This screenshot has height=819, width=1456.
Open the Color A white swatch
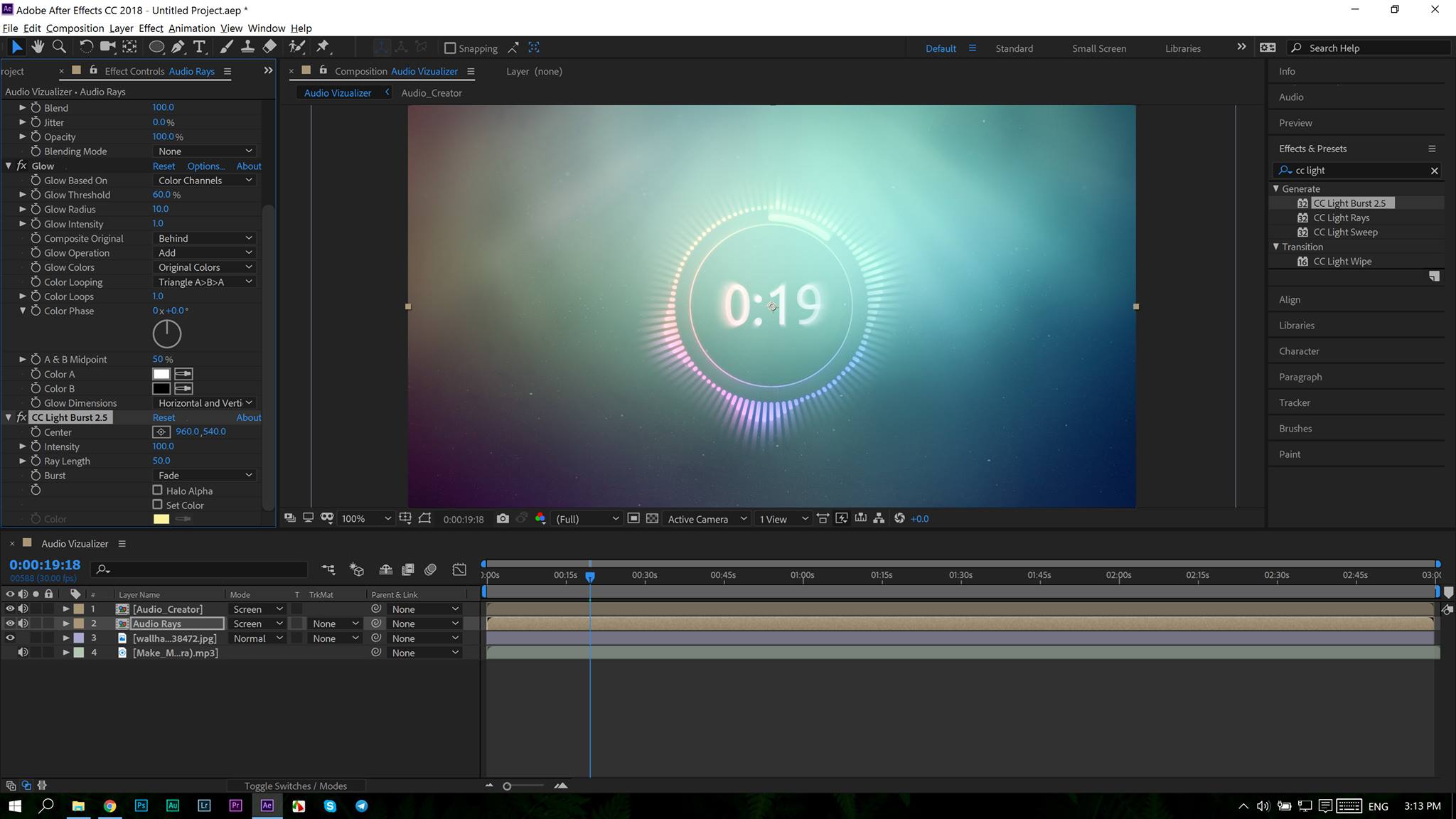(161, 374)
